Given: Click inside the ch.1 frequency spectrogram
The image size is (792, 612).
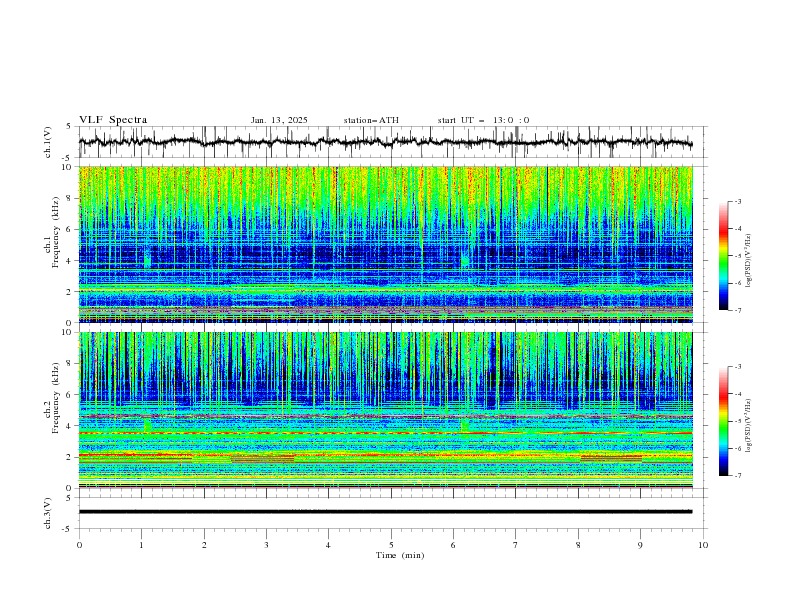Looking at the screenshot, I should (x=385, y=244).
